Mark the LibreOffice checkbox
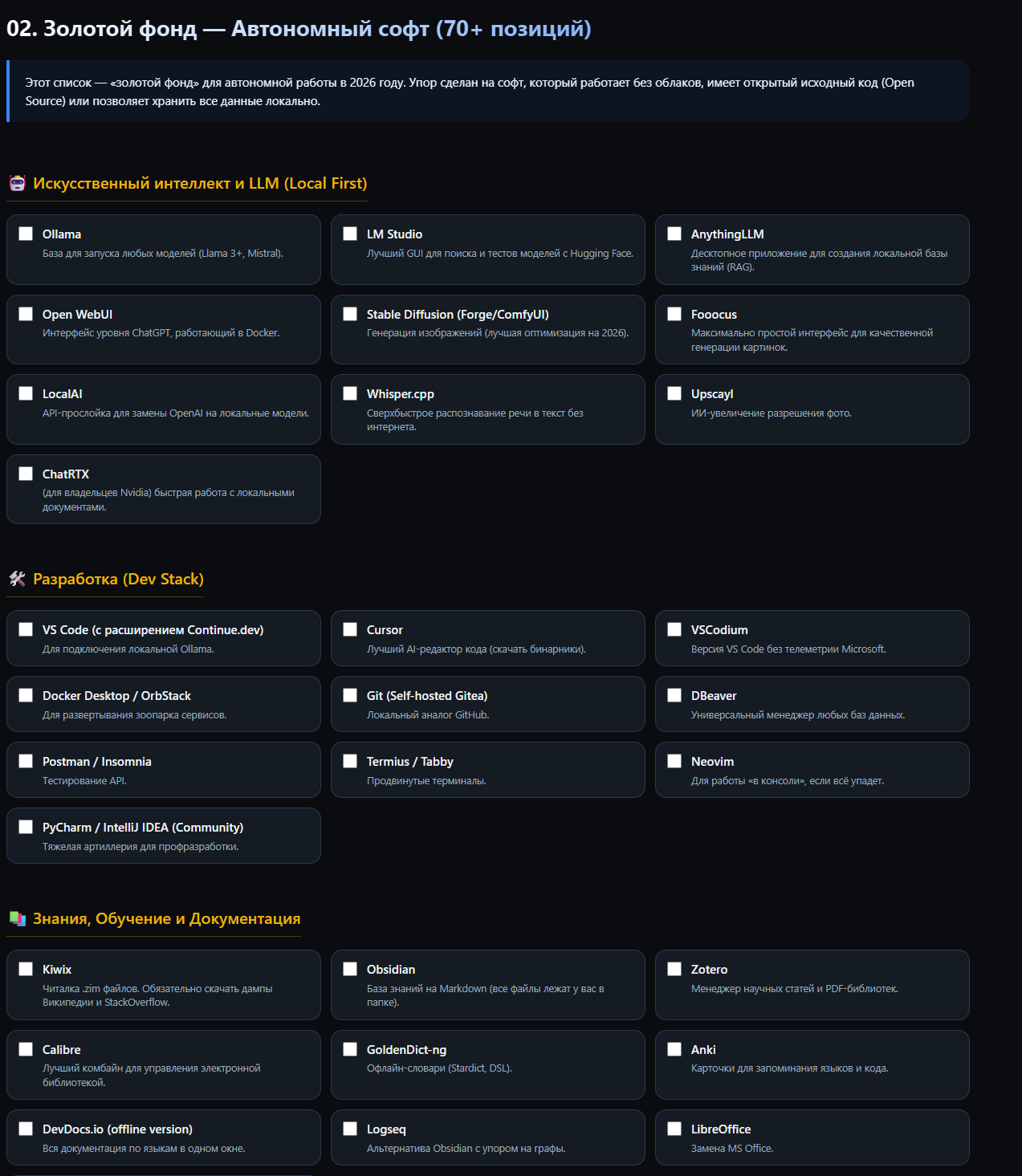This screenshot has width=1022, height=1176. [x=674, y=1129]
